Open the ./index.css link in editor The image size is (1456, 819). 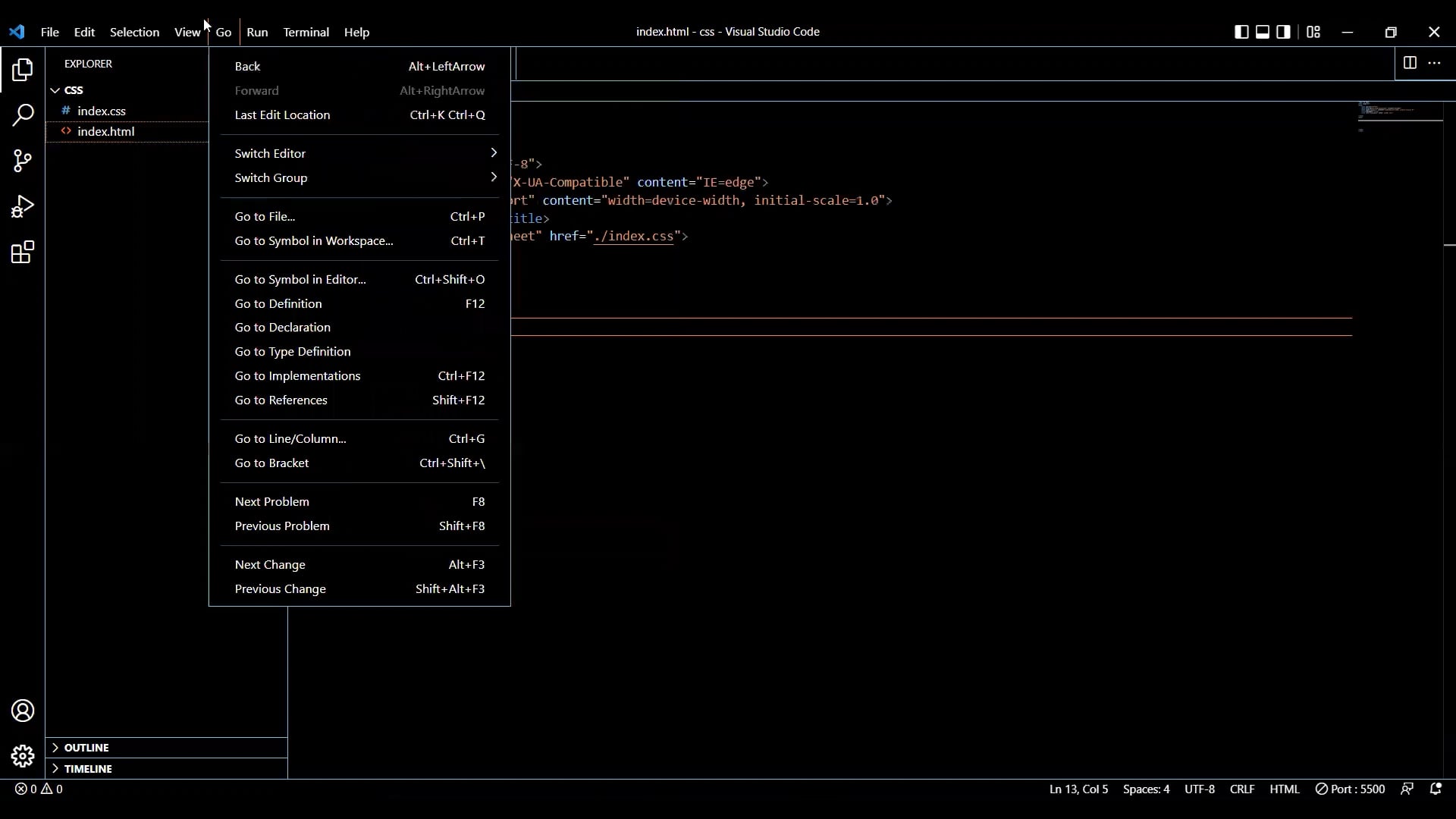pyautogui.click(x=633, y=236)
